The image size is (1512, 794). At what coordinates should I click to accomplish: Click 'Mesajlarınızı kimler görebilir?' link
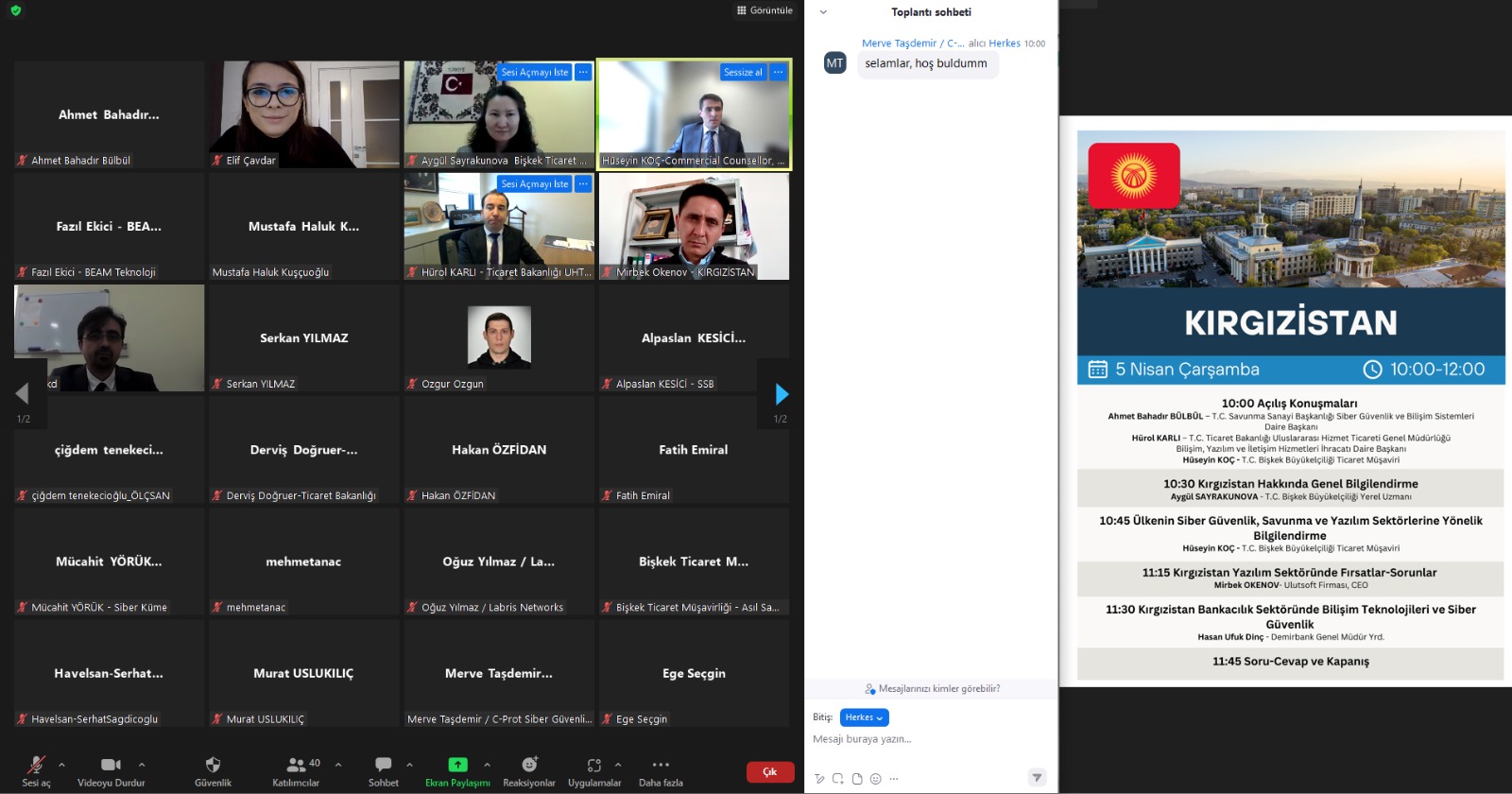932,689
